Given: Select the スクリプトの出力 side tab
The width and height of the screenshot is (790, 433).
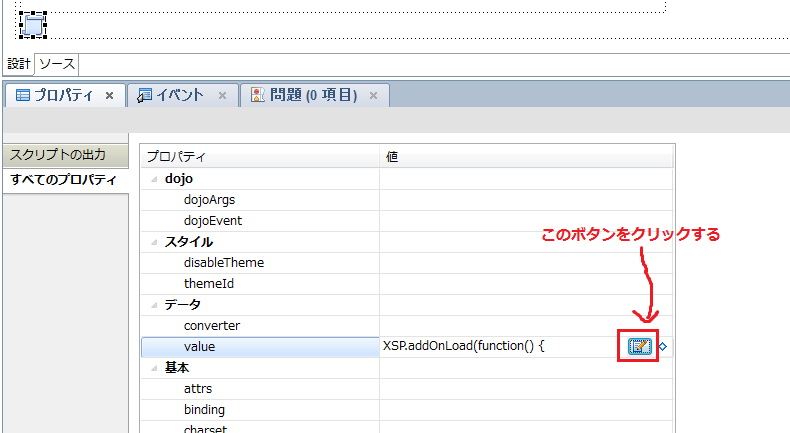Looking at the screenshot, I should pyautogui.click(x=66, y=155).
